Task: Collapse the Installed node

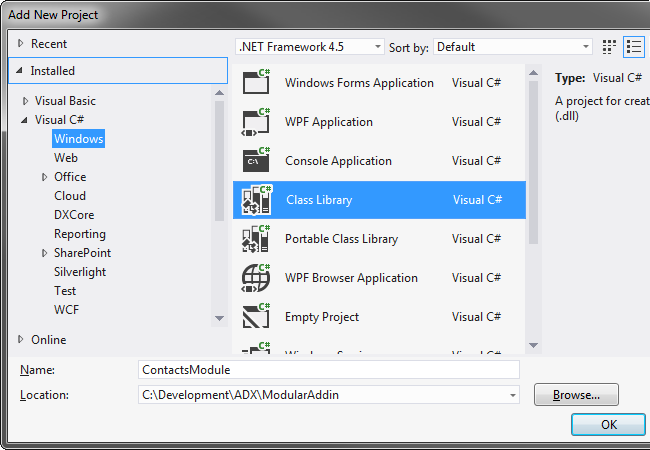Action: [x=19, y=70]
